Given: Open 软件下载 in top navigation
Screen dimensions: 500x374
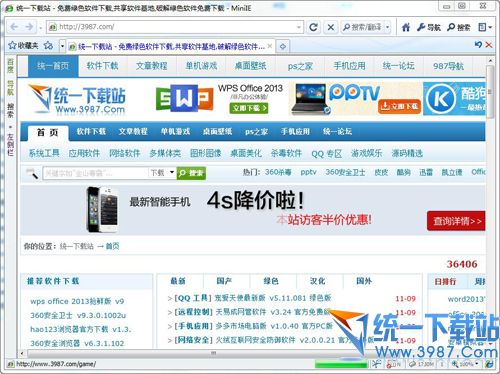Looking at the screenshot, I should 102,66.
